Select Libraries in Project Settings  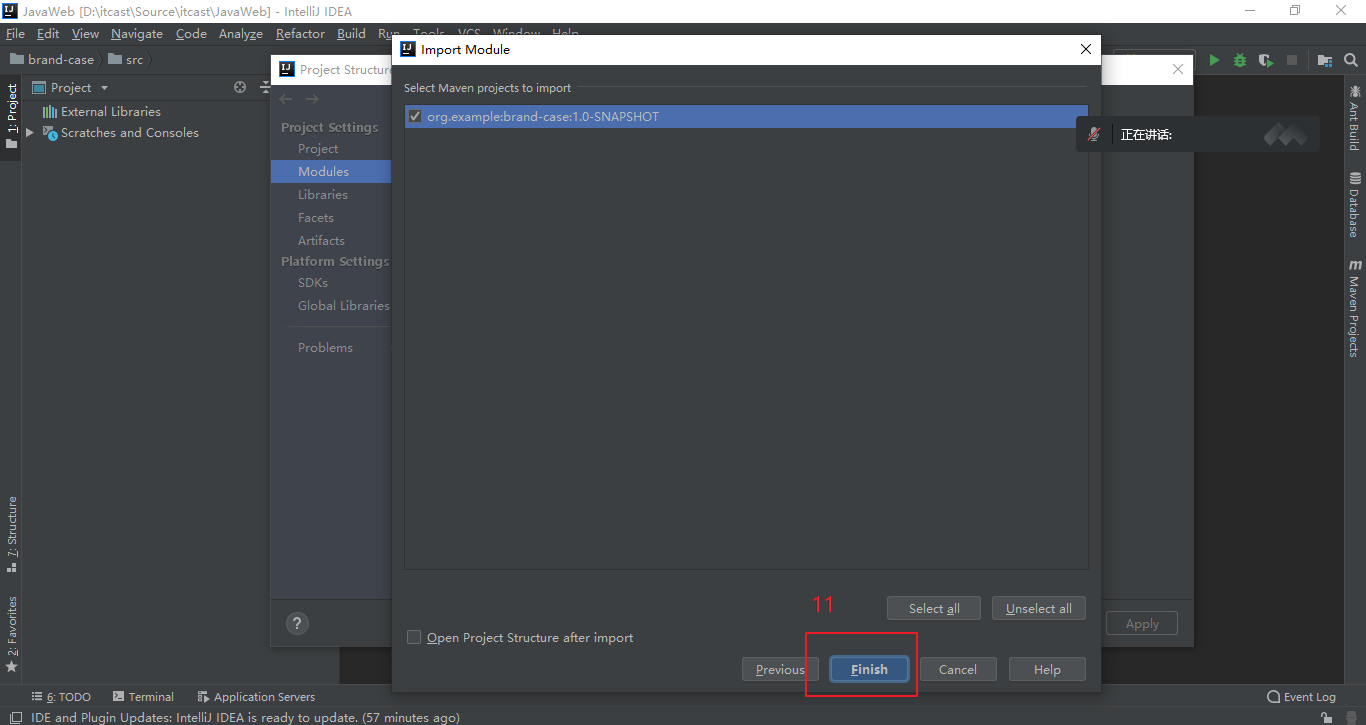(323, 195)
